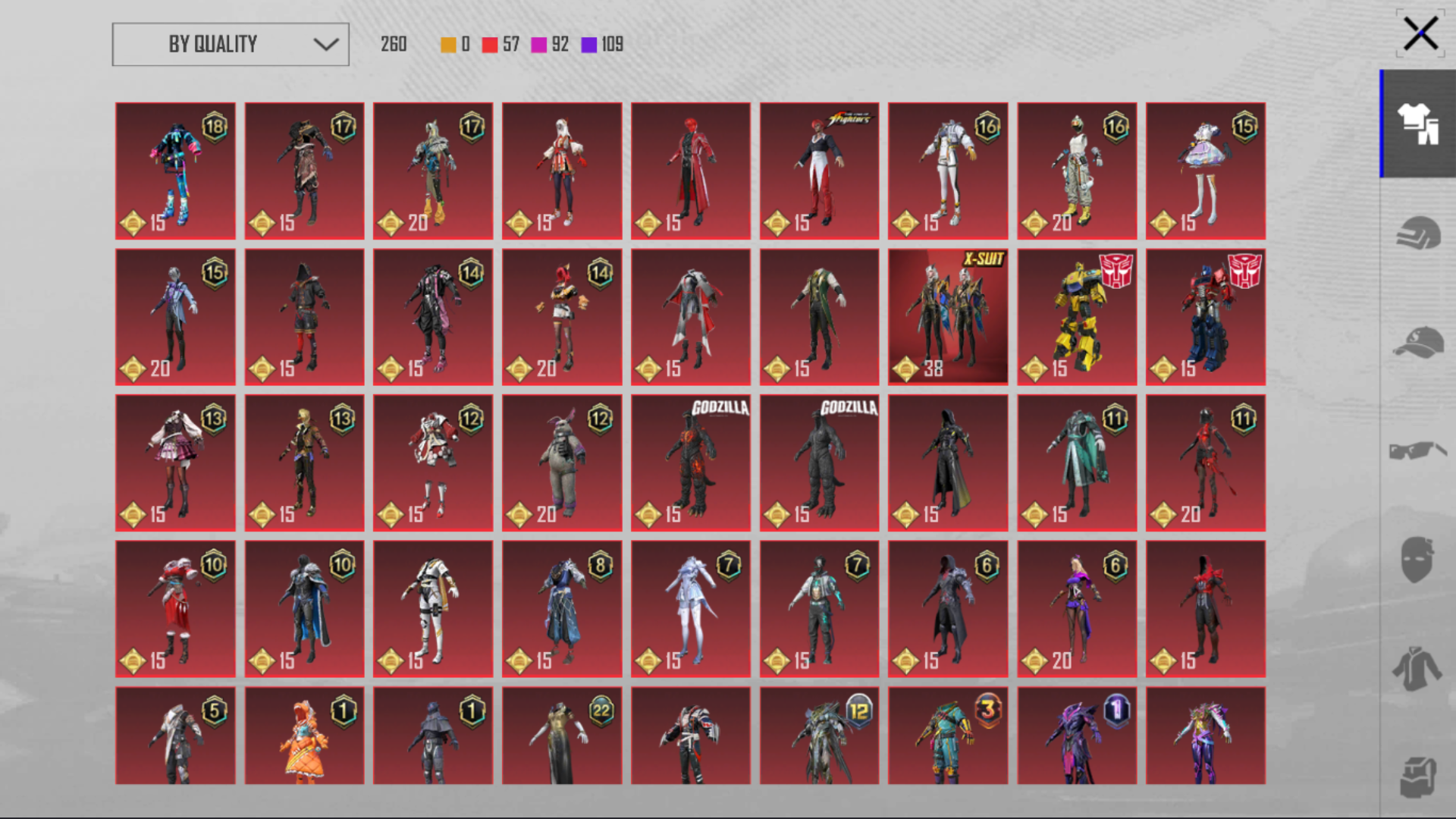
Task: Select the outfits category icon in sidebar
Action: click(1418, 124)
